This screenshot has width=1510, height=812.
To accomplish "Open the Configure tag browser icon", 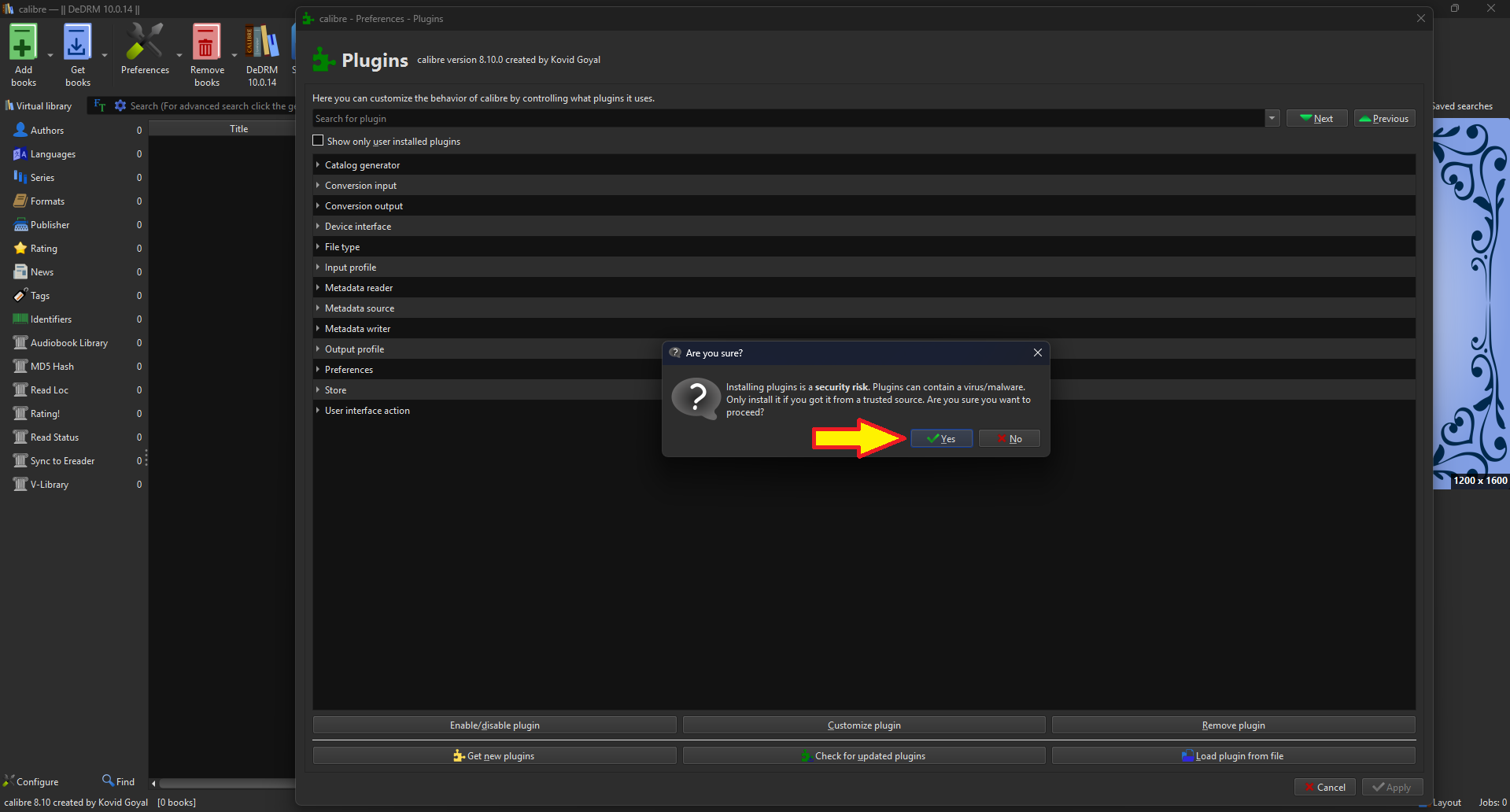I will click(x=9, y=781).
